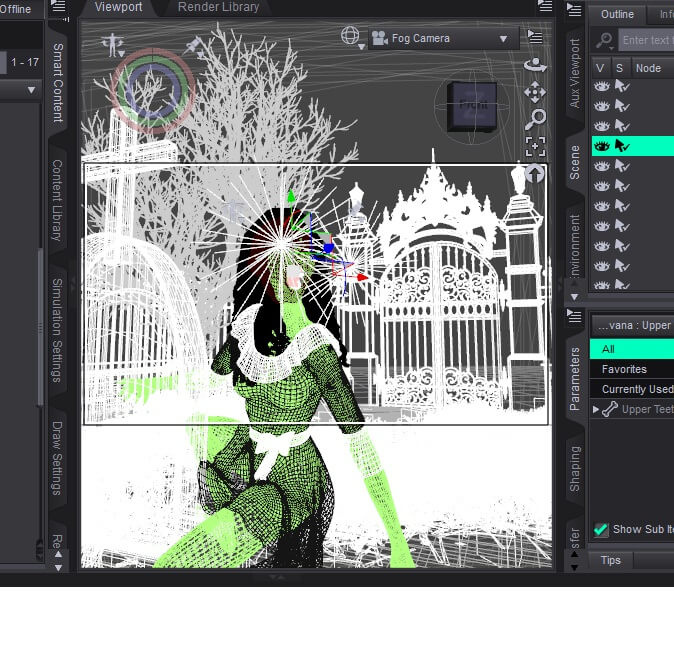Screen dimensions: 674x661
Task: Open dropdown arrow below '1 - 17'
Action: point(31,90)
